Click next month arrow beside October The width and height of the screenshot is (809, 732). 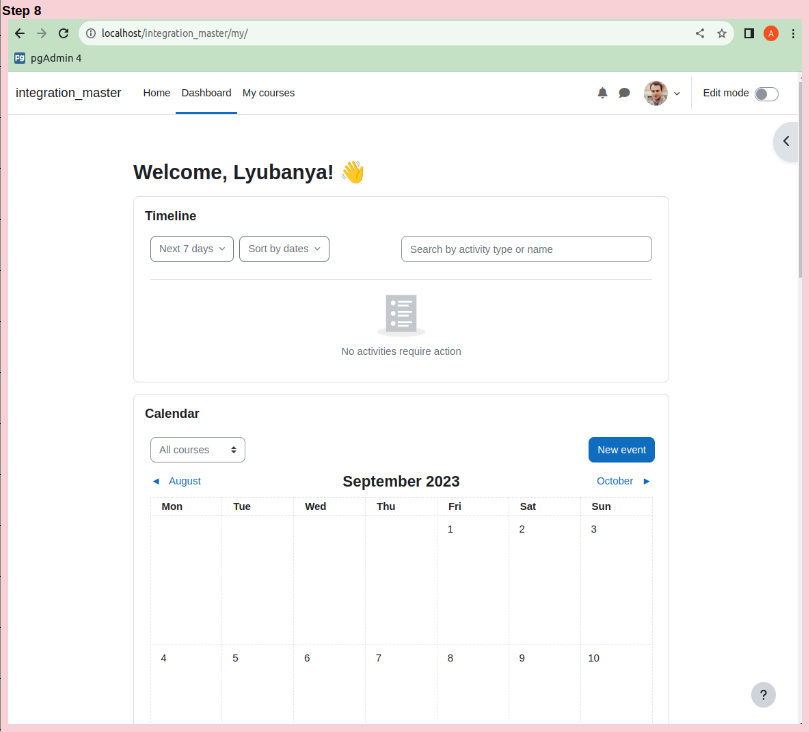click(x=646, y=481)
